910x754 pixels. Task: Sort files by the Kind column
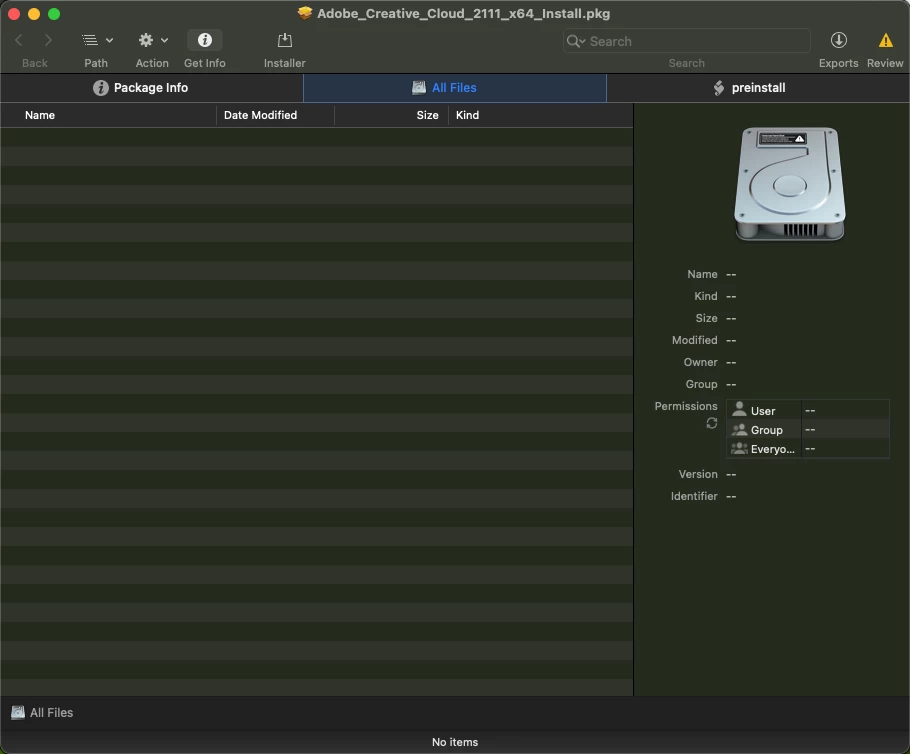tap(540, 115)
